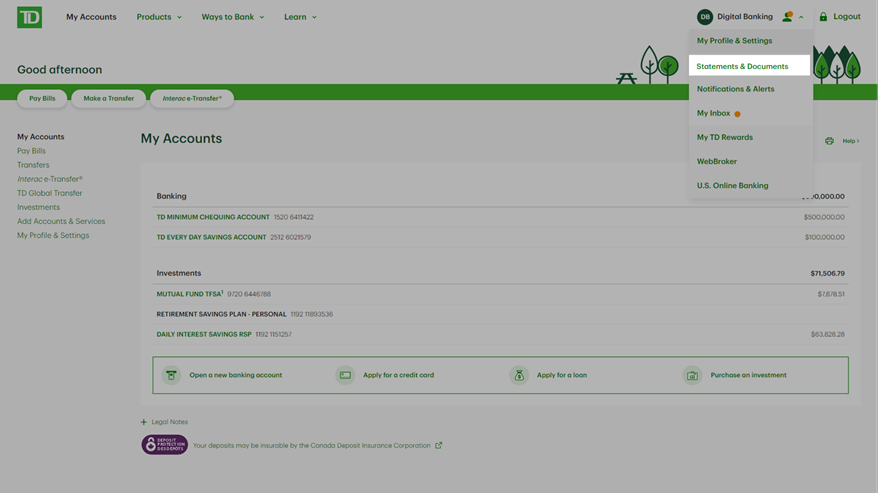Click the $7,678.51 TFSA balance
Viewport: 878px width, 493px height.
point(831,294)
